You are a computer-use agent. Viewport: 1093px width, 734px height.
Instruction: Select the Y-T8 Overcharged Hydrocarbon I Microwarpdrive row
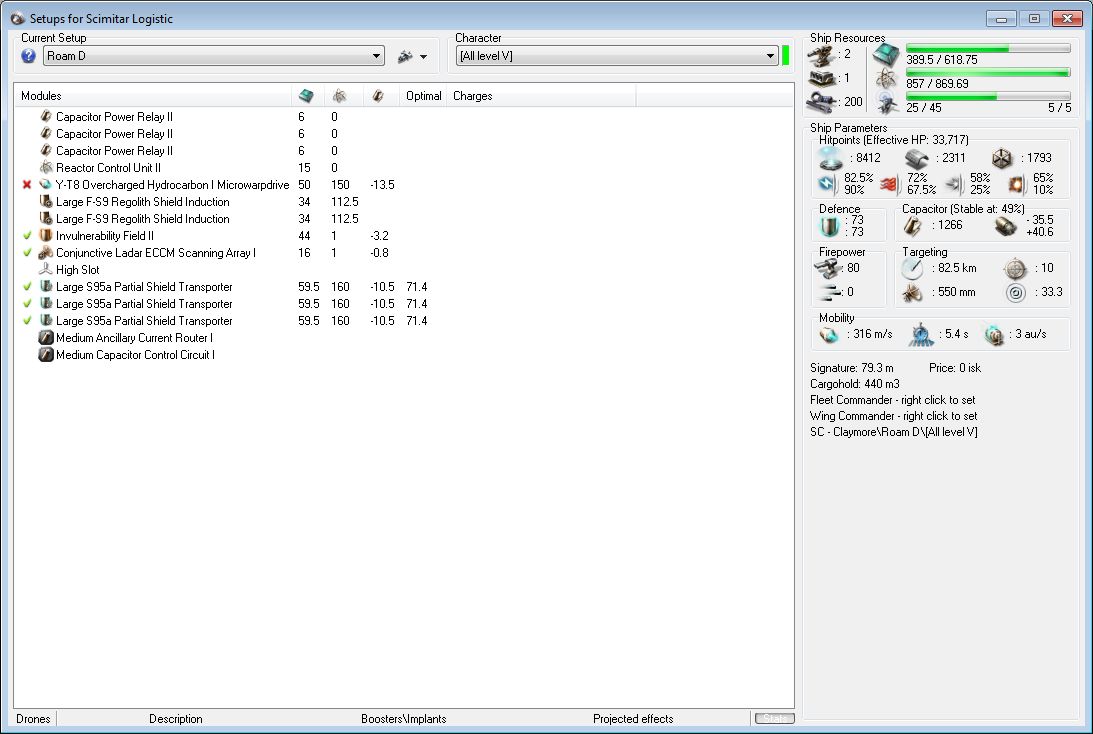click(x=403, y=185)
